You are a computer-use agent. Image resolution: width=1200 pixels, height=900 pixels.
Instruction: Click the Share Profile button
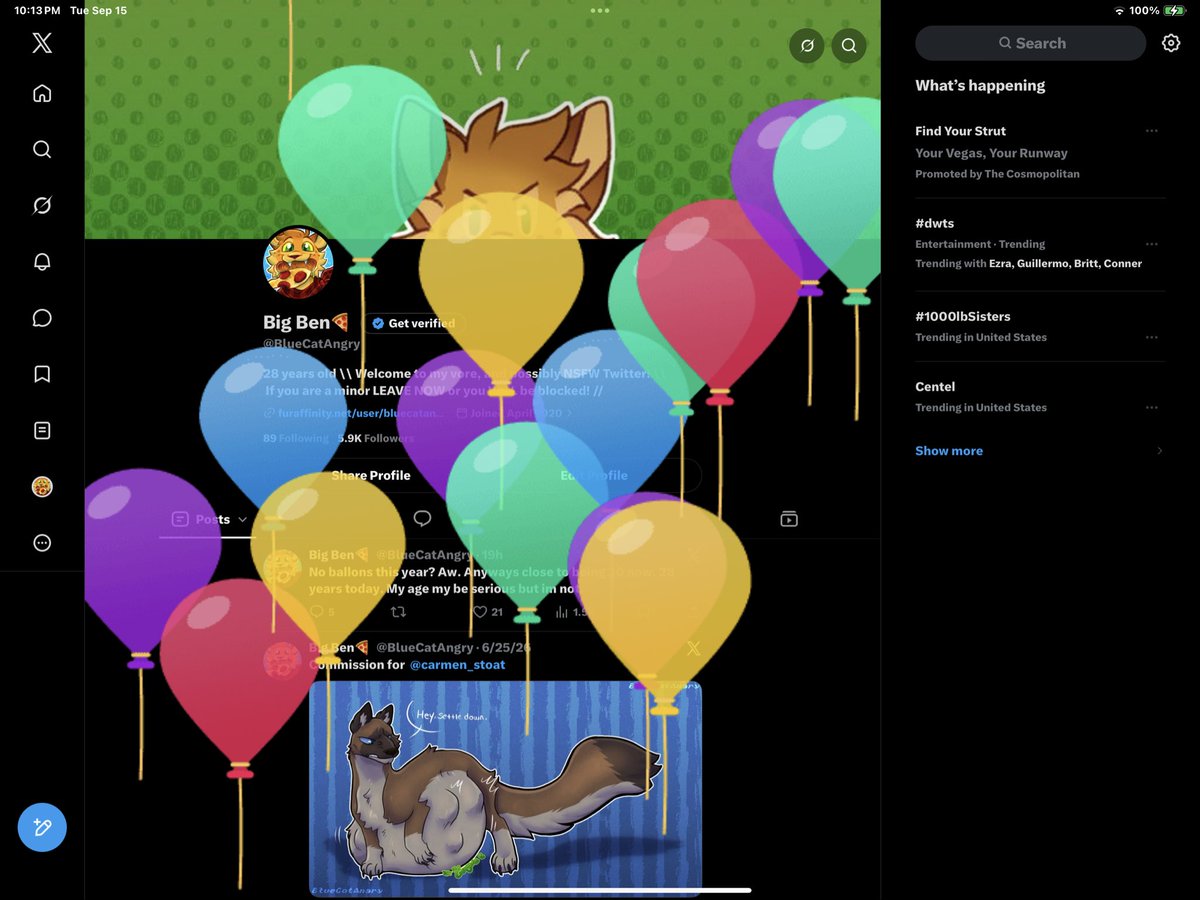(x=371, y=475)
